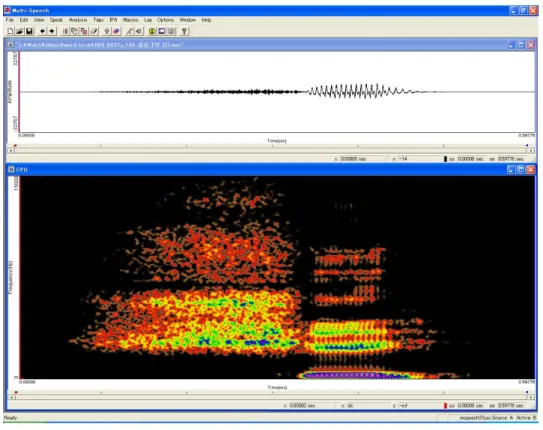
Task: Click the right arrow toolbar icon
Action: point(52,31)
